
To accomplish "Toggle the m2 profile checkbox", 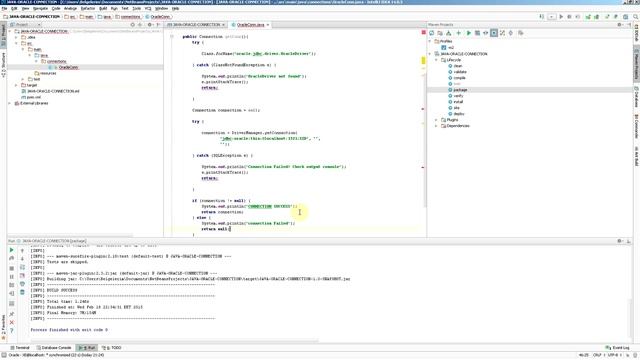I will pyautogui.click(x=444, y=48).
